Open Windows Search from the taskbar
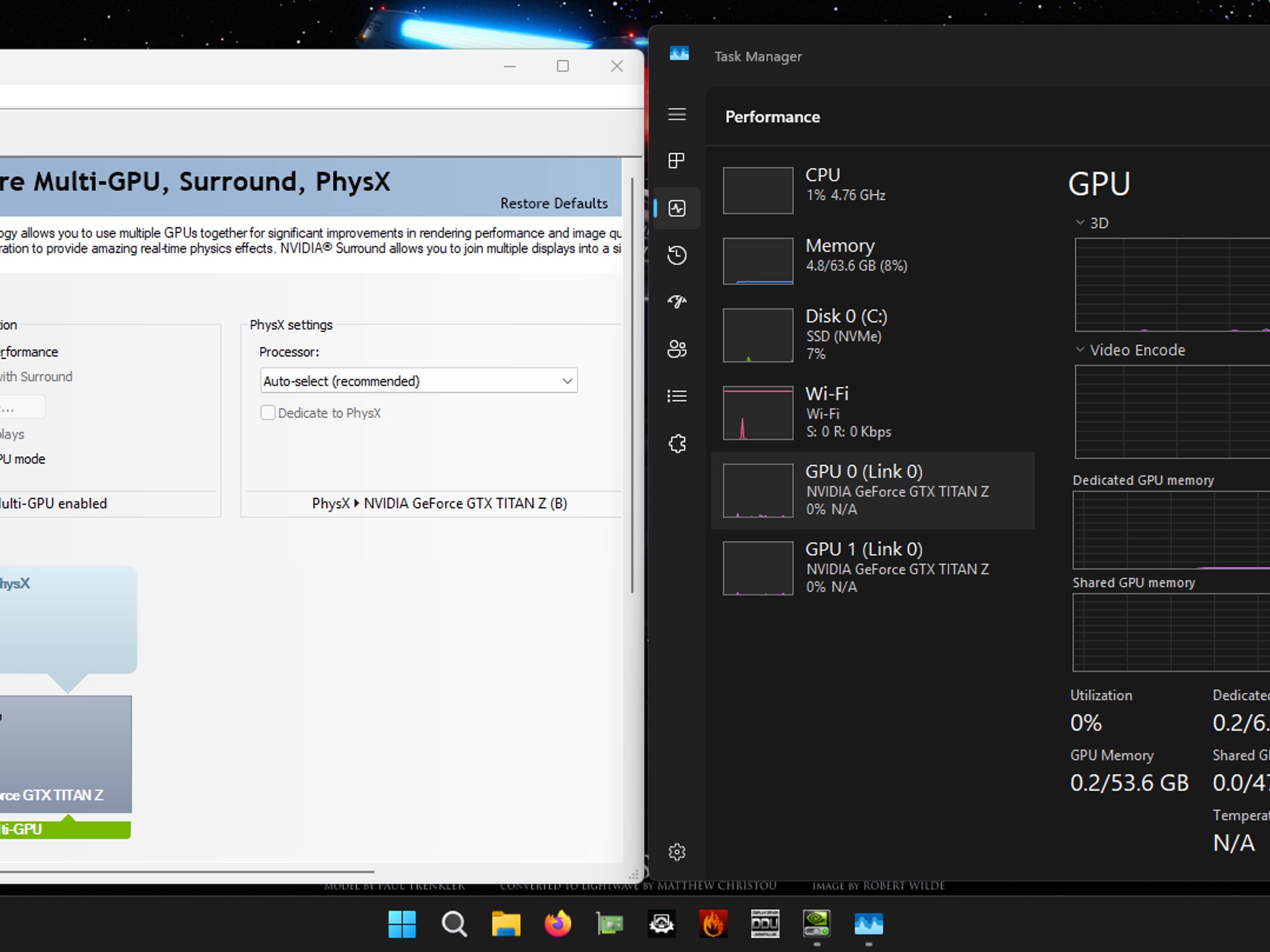The height and width of the screenshot is (952, 1270). coord(455,924)
